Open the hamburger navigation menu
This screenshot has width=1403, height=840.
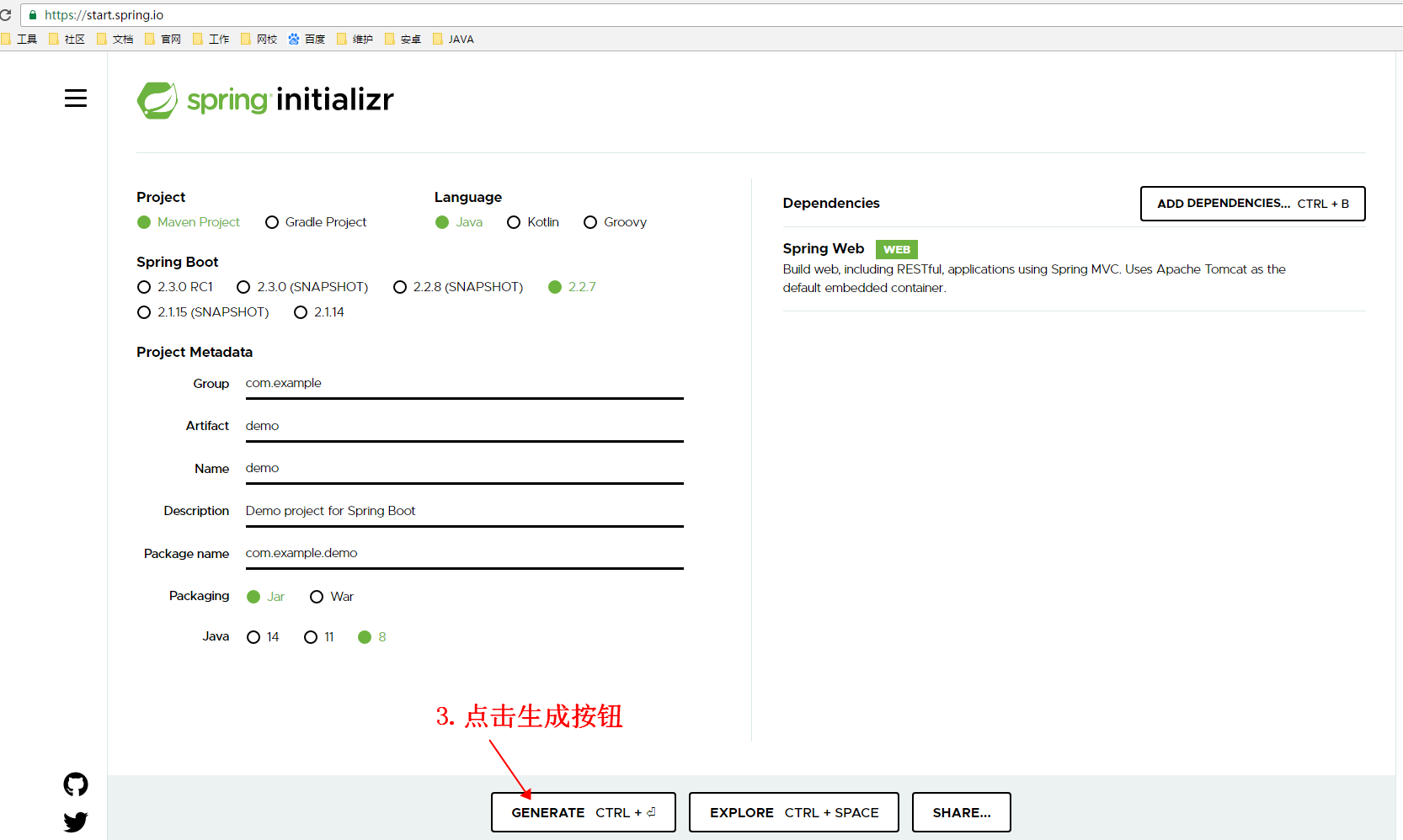point(76,98)
